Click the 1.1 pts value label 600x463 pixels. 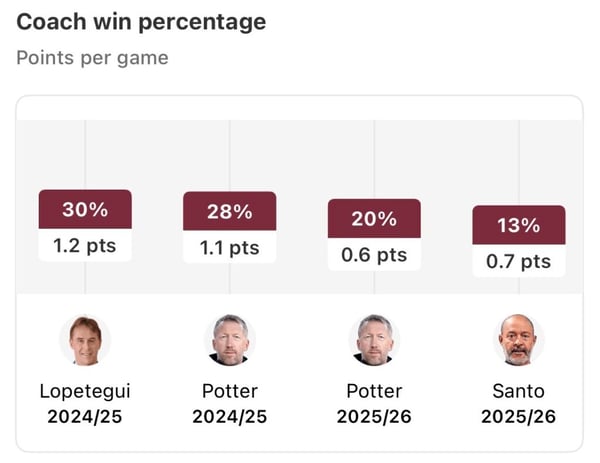coord(230,247)
